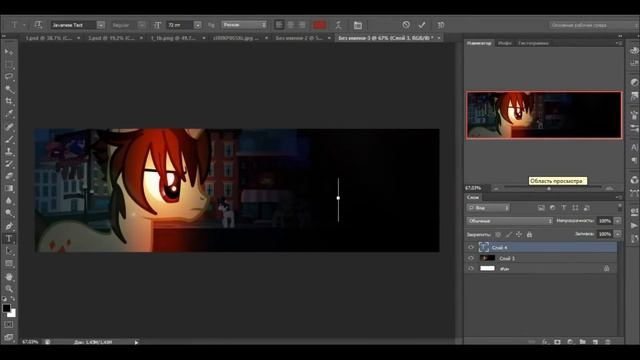Toggle lock transparent pixels
Screen dimensions: 640x360
(498, 234)
